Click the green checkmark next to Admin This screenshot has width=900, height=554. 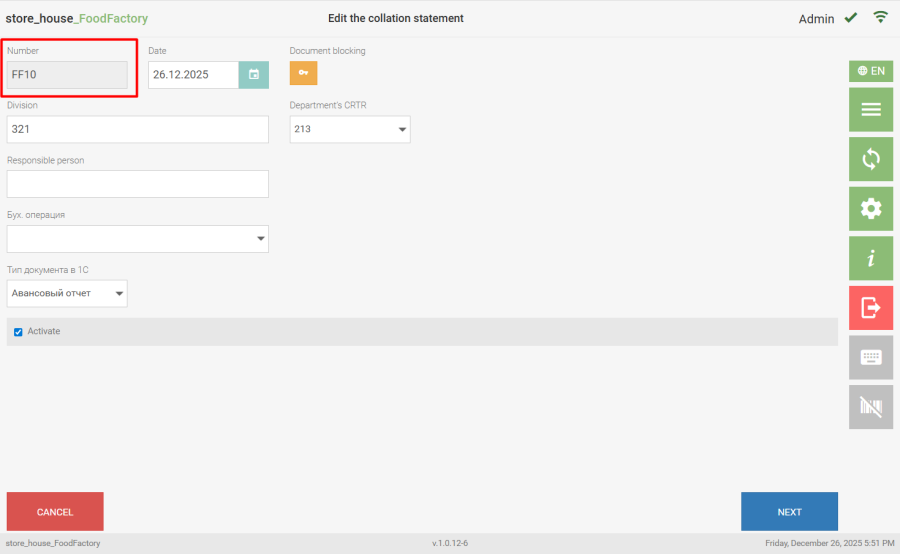[851, 18]
